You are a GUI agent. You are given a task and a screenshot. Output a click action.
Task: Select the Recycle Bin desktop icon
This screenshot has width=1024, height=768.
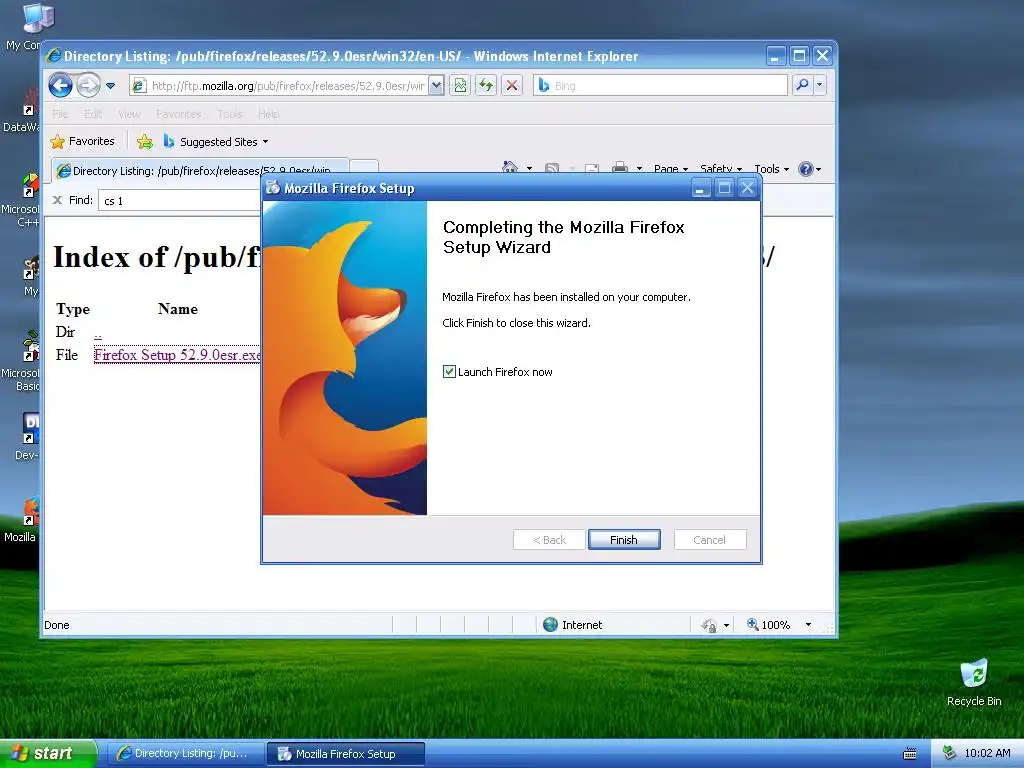point(974,682)
